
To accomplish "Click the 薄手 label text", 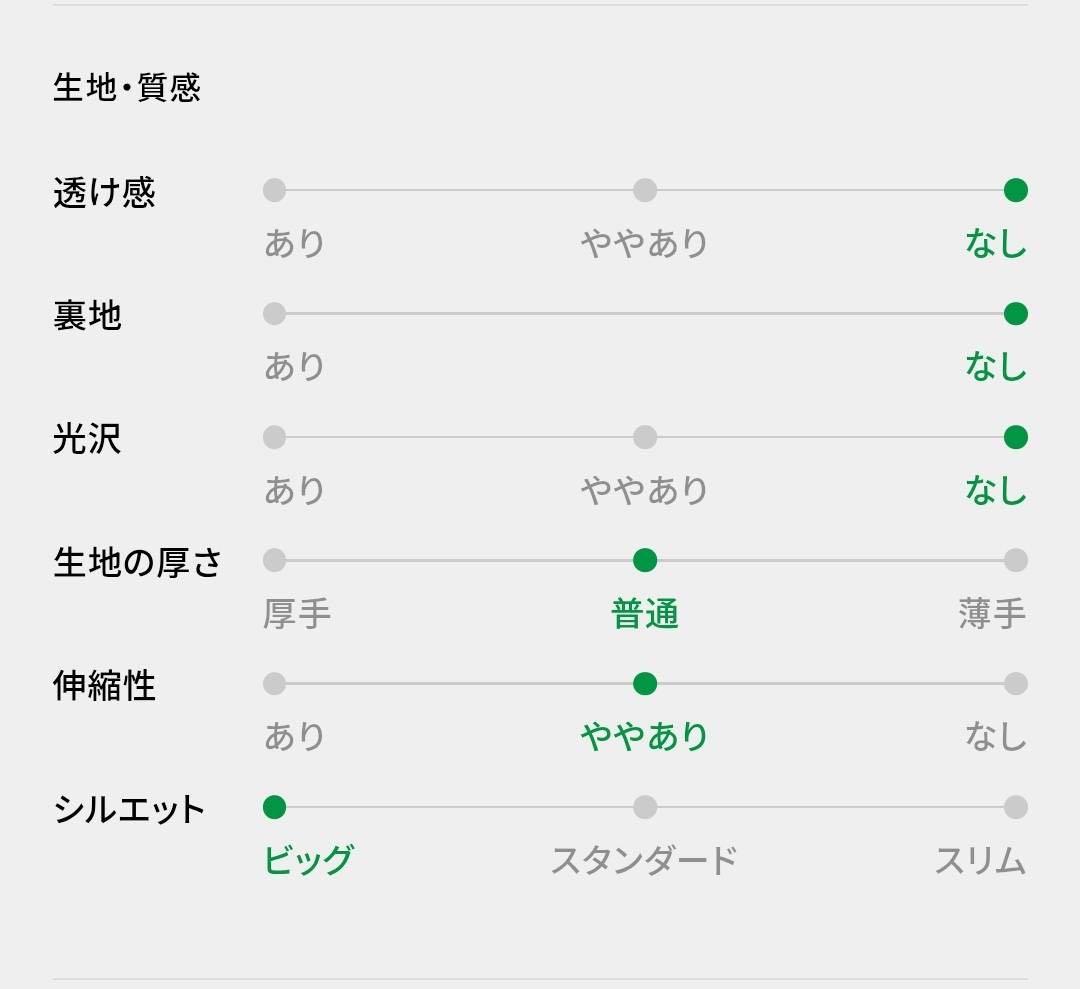I will [992, 614].
